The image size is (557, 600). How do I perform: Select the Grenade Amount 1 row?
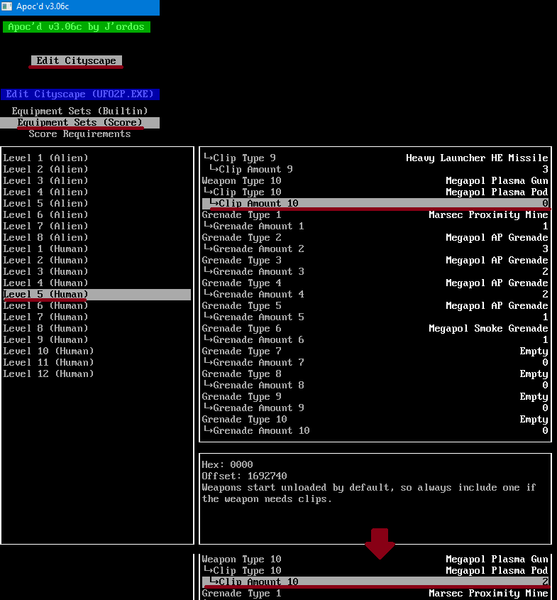click(x=375, y=226)
